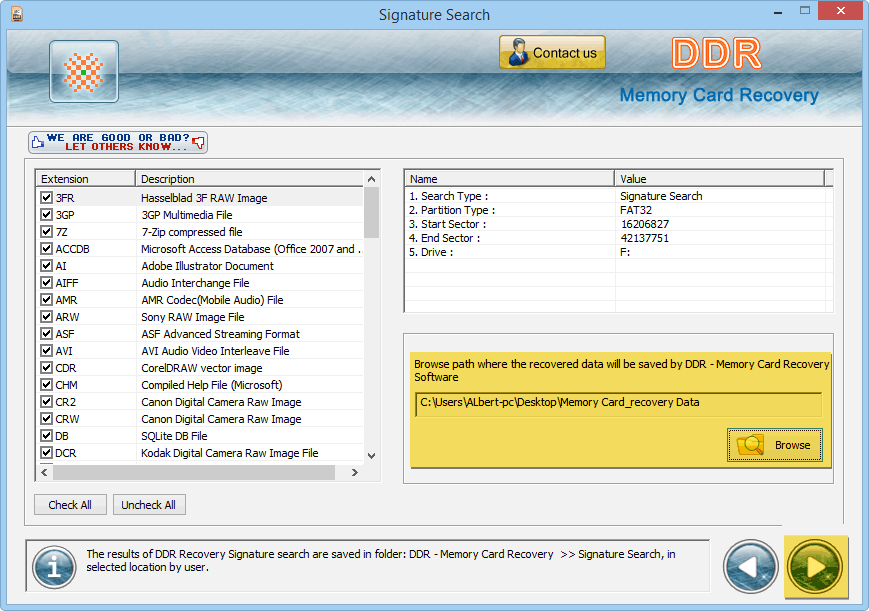
Task: Toggle the ARW extension checkbox
Action: (47, 317)
